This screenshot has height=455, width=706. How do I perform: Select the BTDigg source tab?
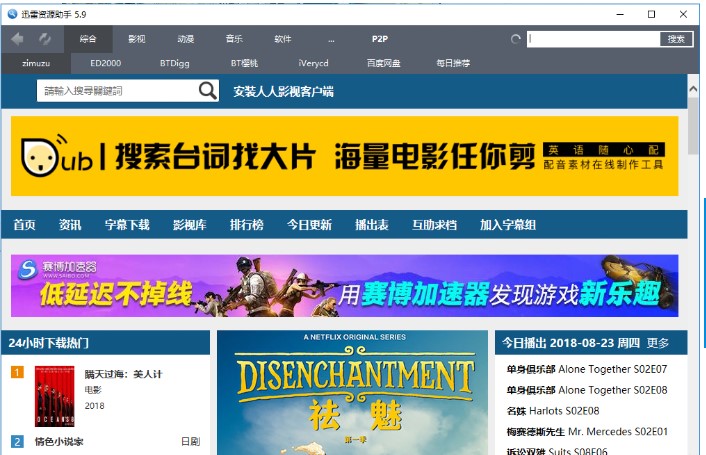tap(175, 63)
